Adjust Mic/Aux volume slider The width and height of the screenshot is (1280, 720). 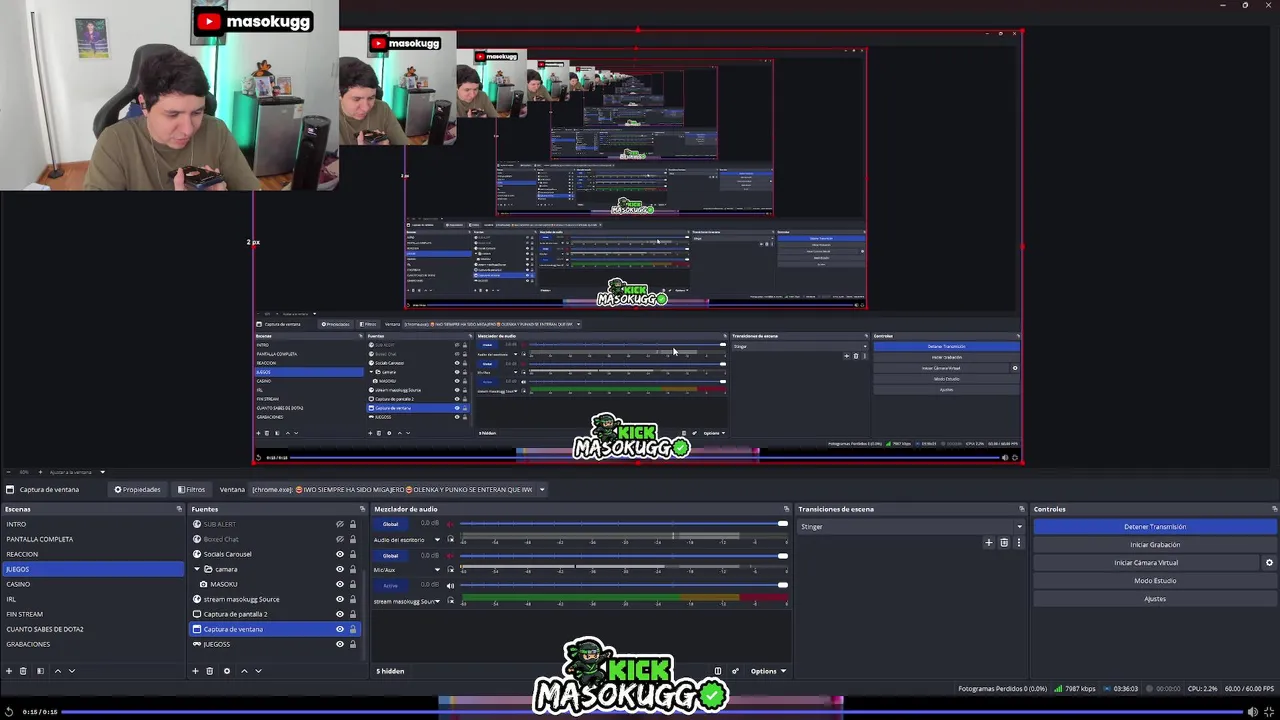[x=622, y=555]
